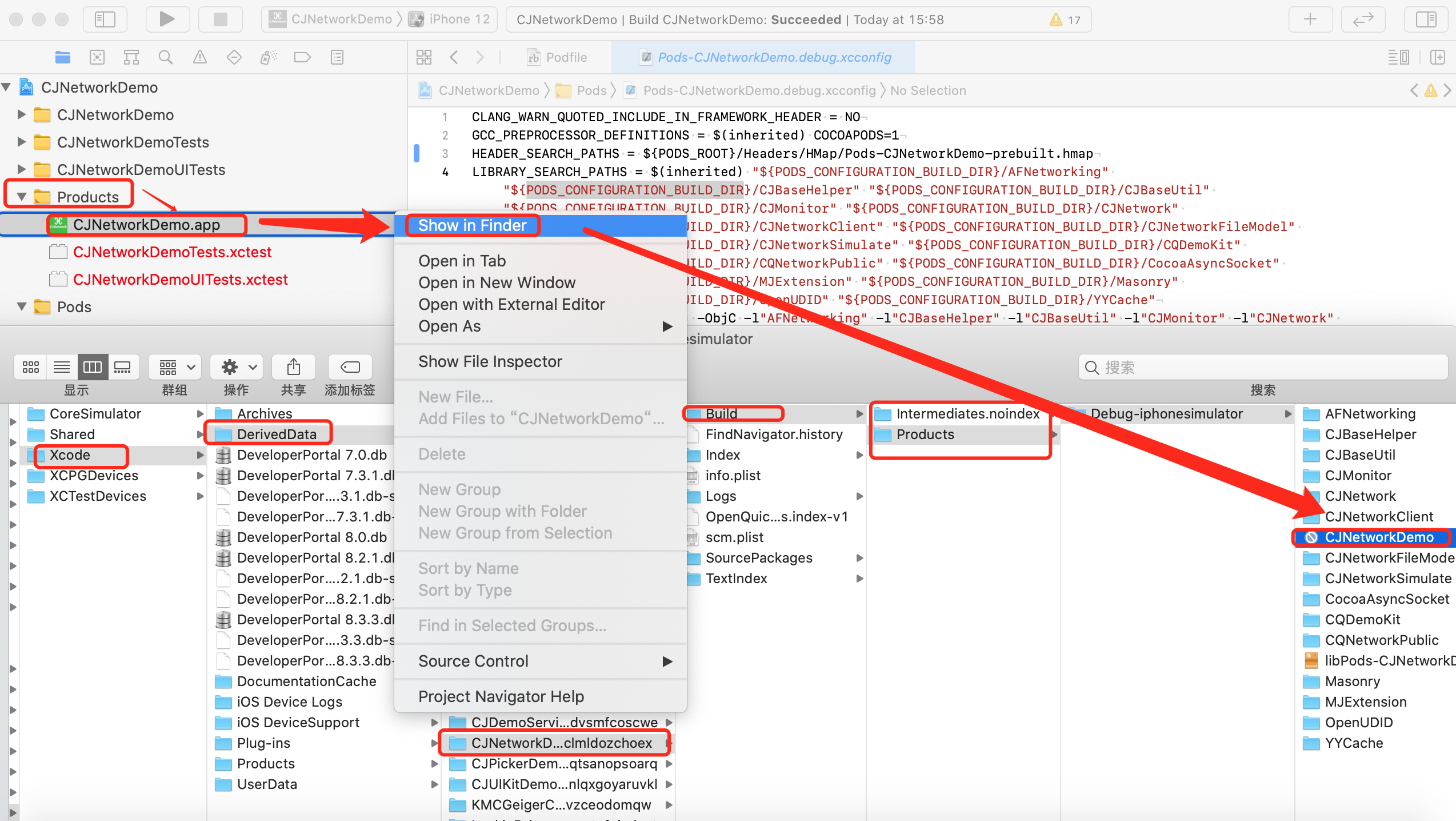Expand the CJNetworkDemoUITests group
The image size is (1456, 821).
tap(22, 170)
